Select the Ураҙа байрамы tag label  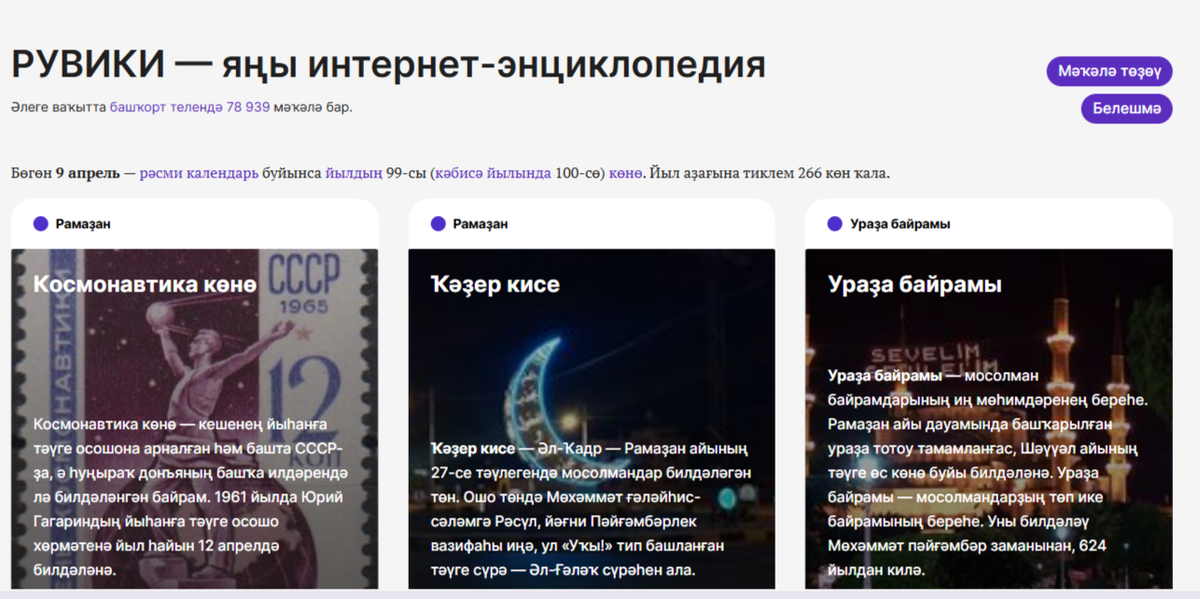900,224
